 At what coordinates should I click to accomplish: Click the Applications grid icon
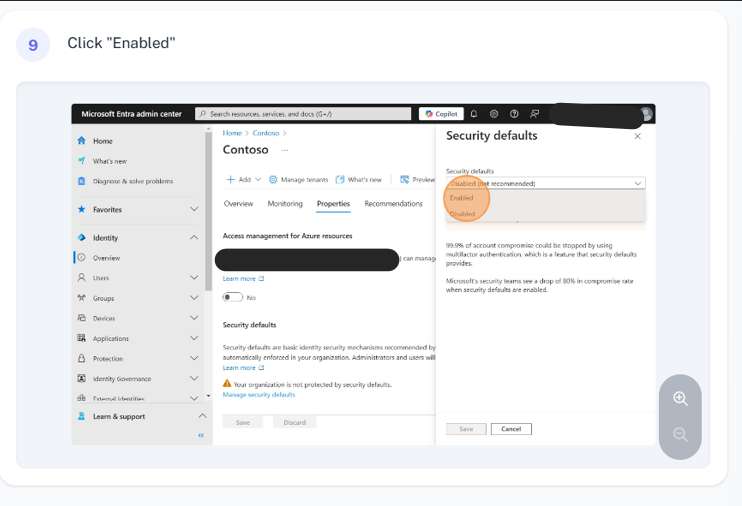(81, 338)
